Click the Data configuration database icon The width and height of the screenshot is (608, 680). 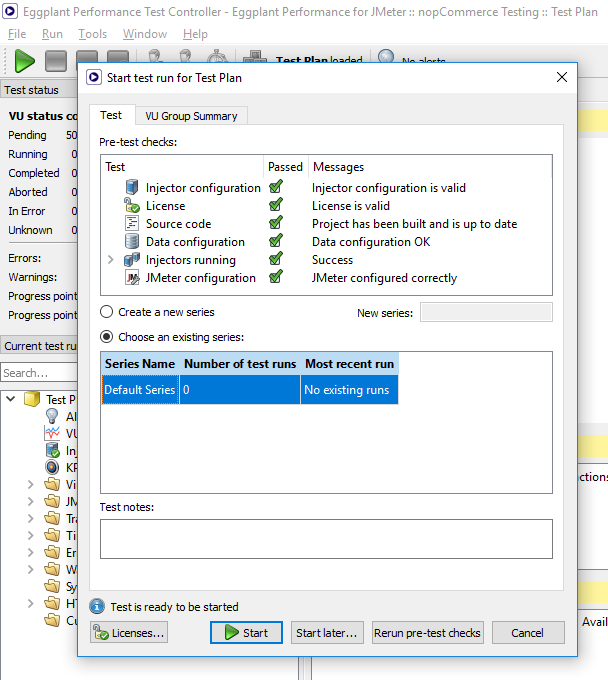click(x=132, y=241)
